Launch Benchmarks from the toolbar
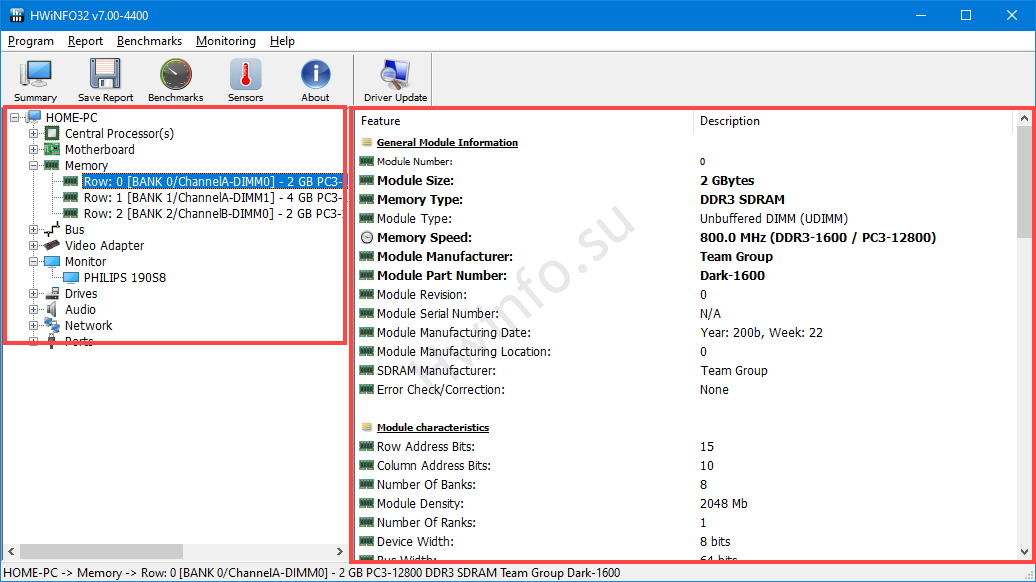1036x582 pixels. click(175, 80)
